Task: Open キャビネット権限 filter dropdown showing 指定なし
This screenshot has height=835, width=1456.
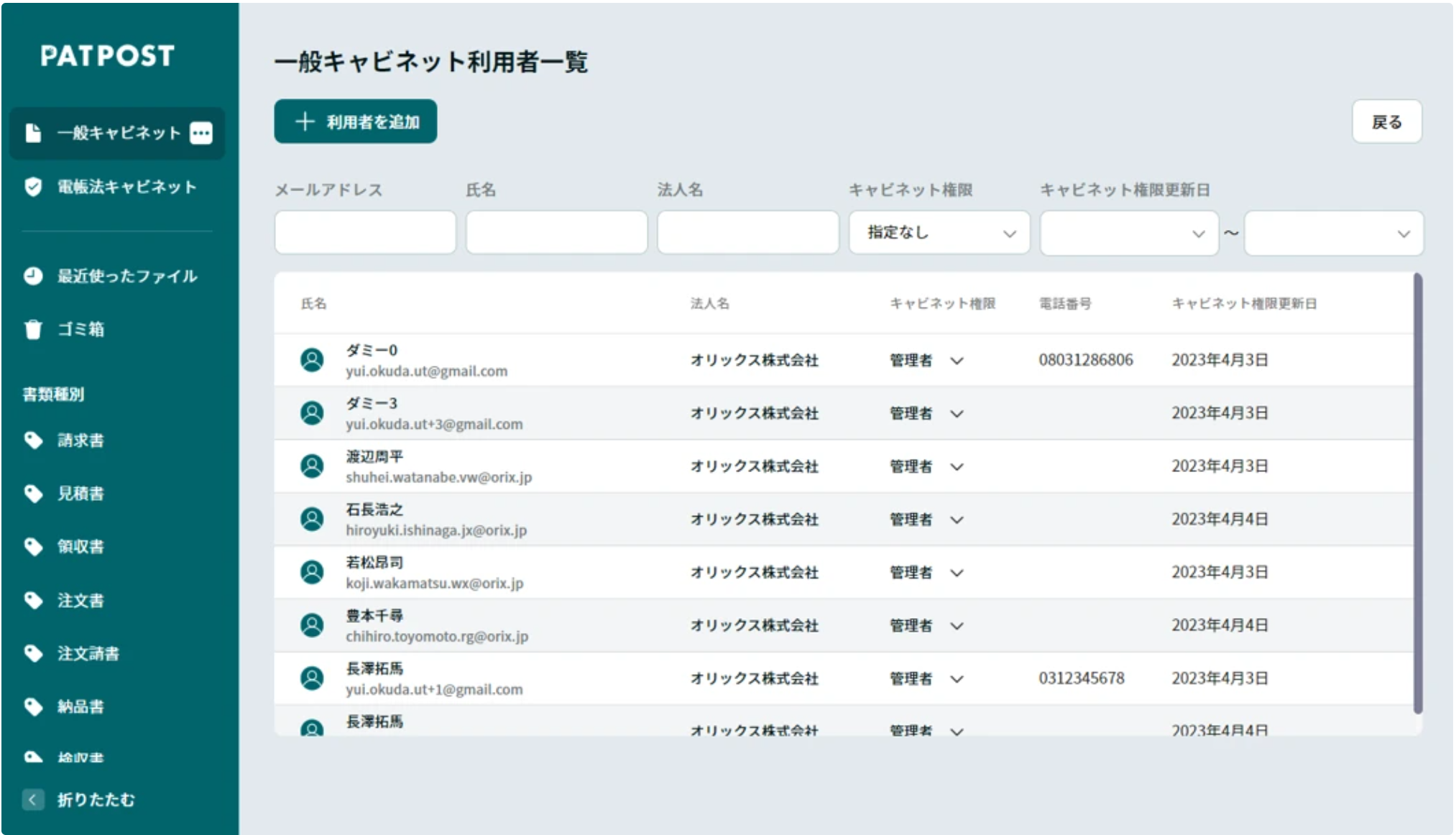Action: (x=939, y=233)
